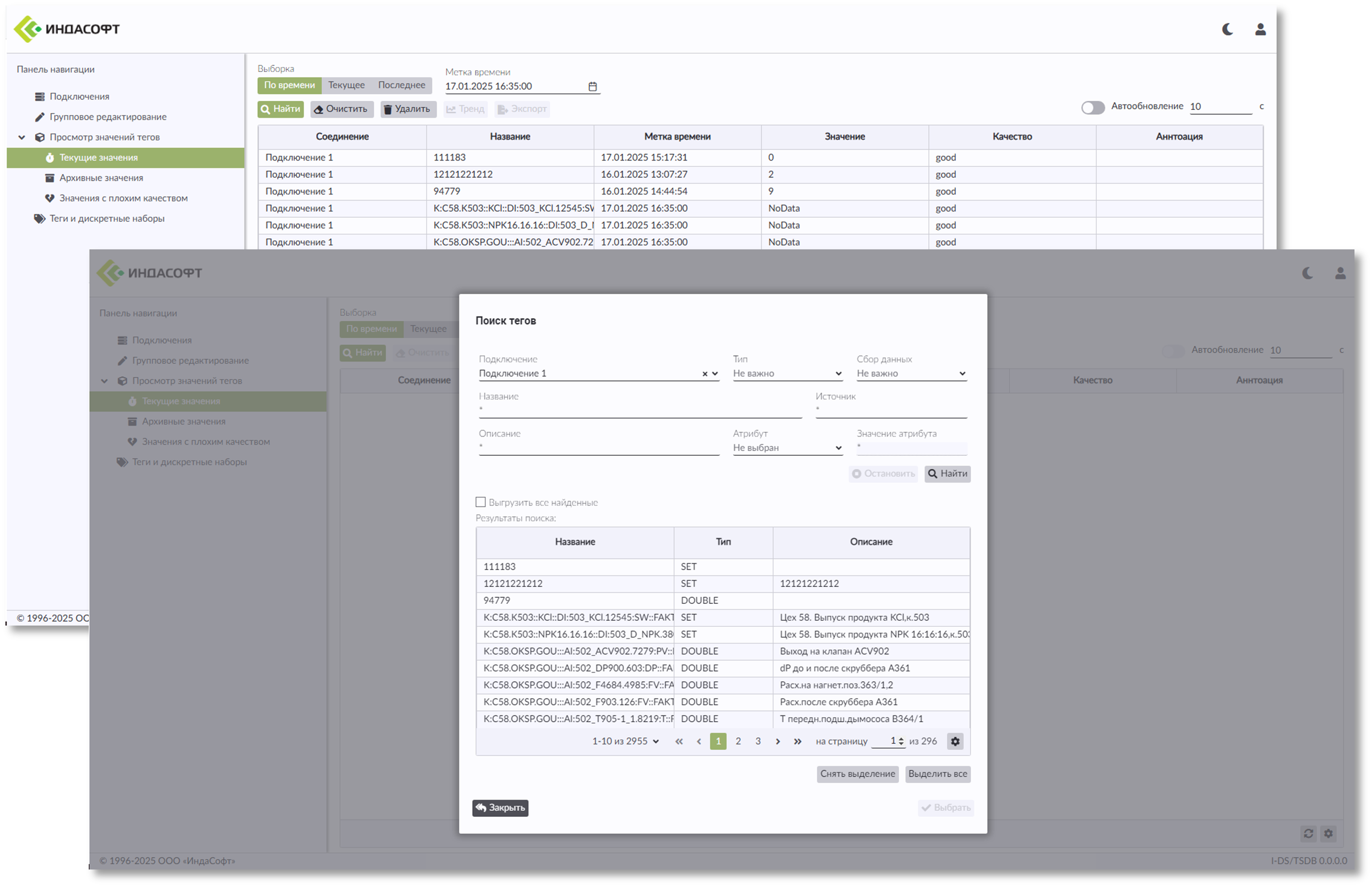Check the Выгрузить все найденные checkbox
Screen dimensions: 1372x887
[x=481, y=502]
